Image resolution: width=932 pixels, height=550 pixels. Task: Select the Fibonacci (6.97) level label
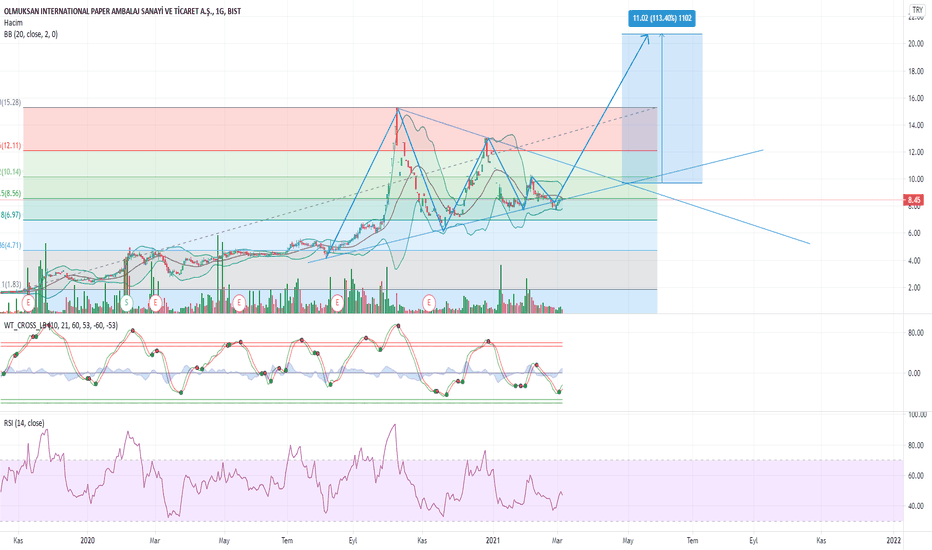11,215
